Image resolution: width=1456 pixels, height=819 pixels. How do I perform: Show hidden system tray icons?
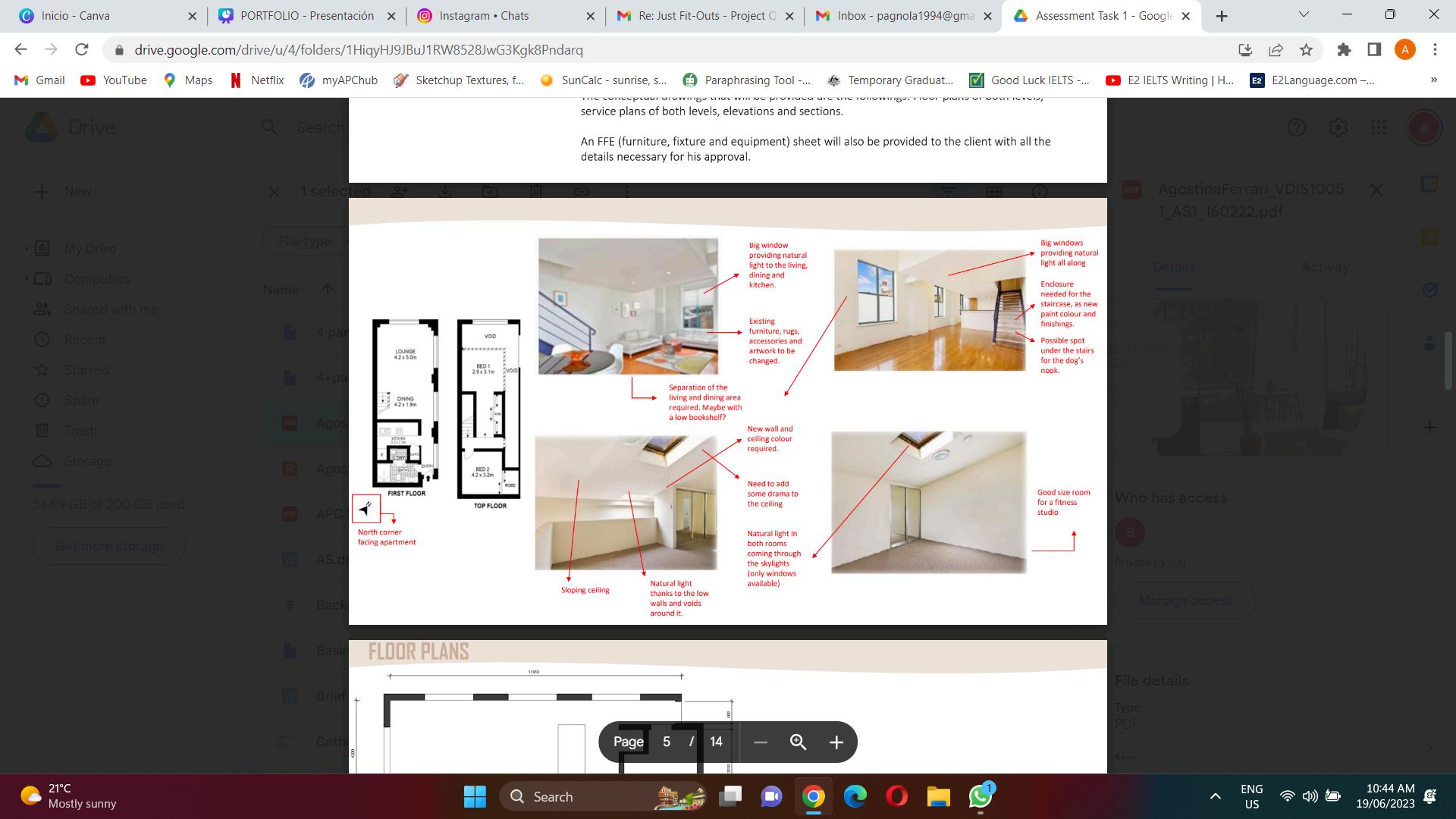[1215, 796]
